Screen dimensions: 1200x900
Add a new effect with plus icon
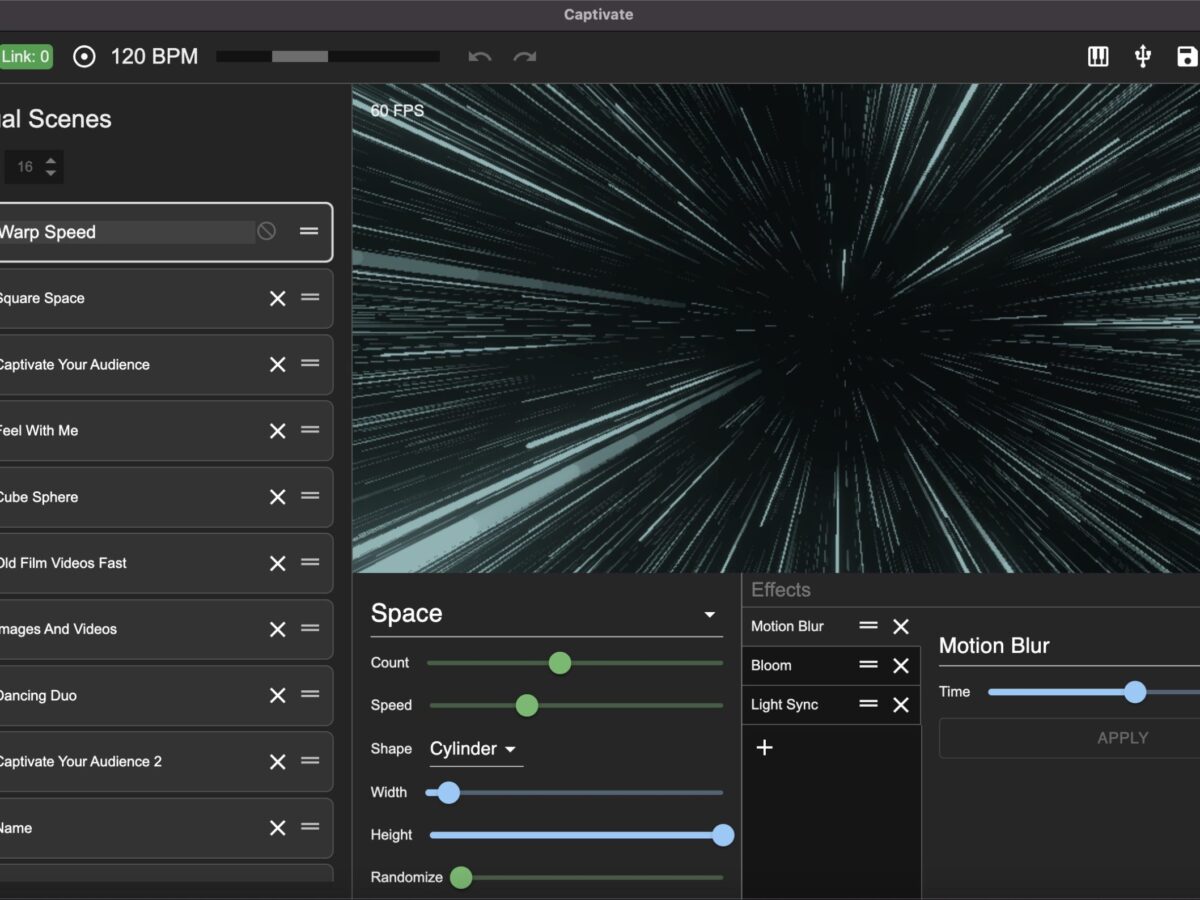click(765, 747)
